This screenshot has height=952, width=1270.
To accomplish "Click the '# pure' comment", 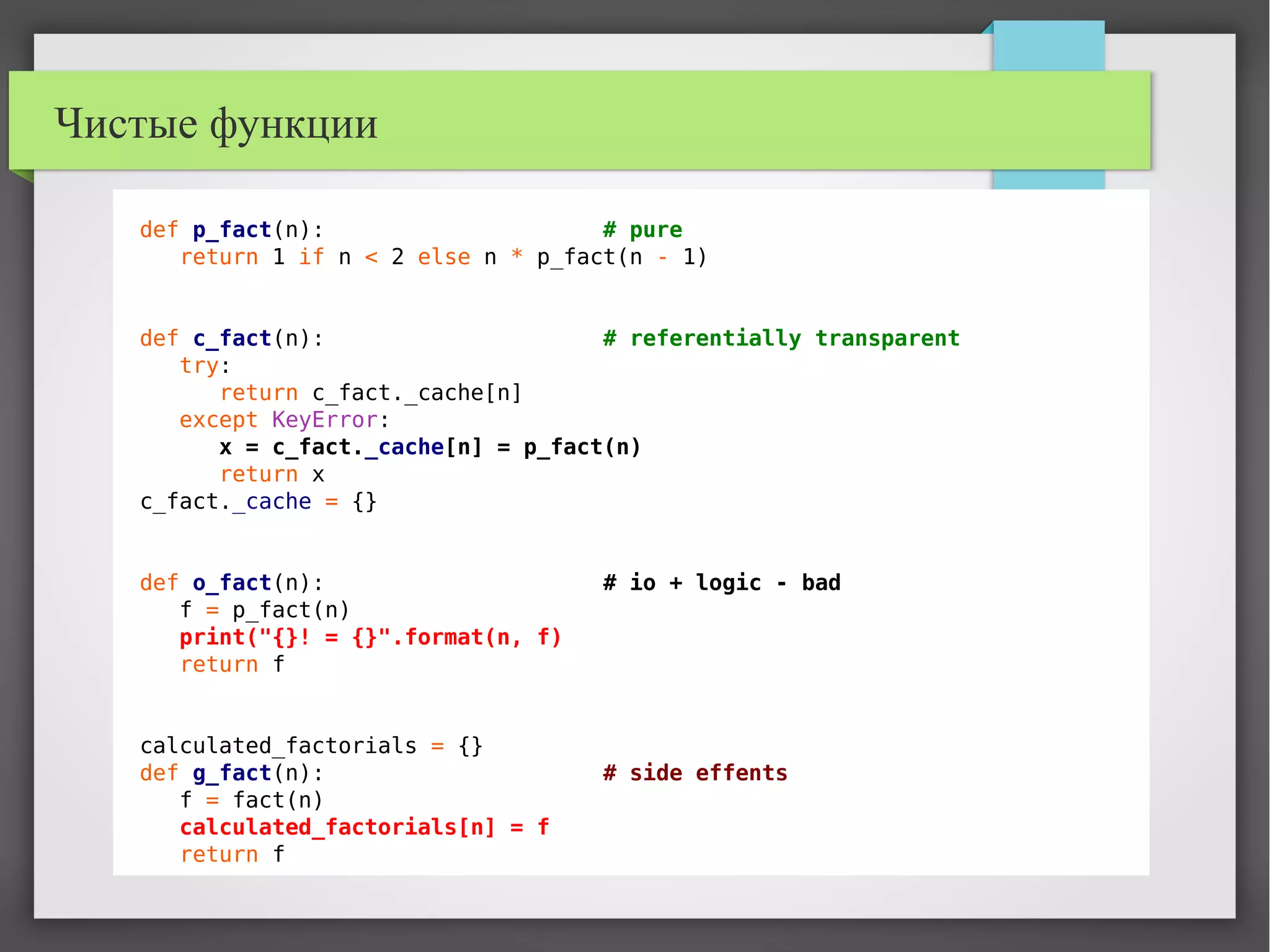I will point(642,230).
